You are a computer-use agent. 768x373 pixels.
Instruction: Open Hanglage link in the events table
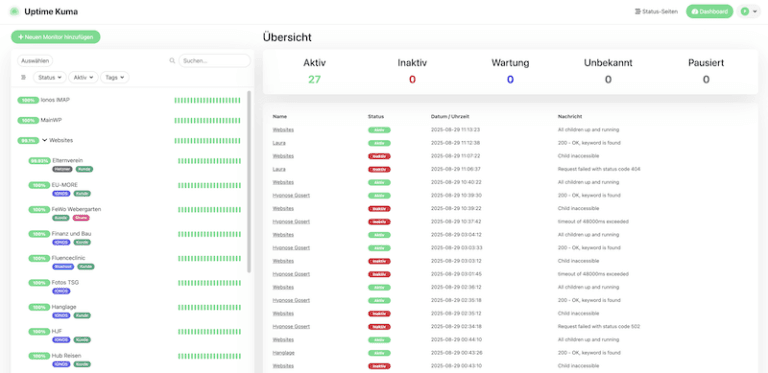284,352
